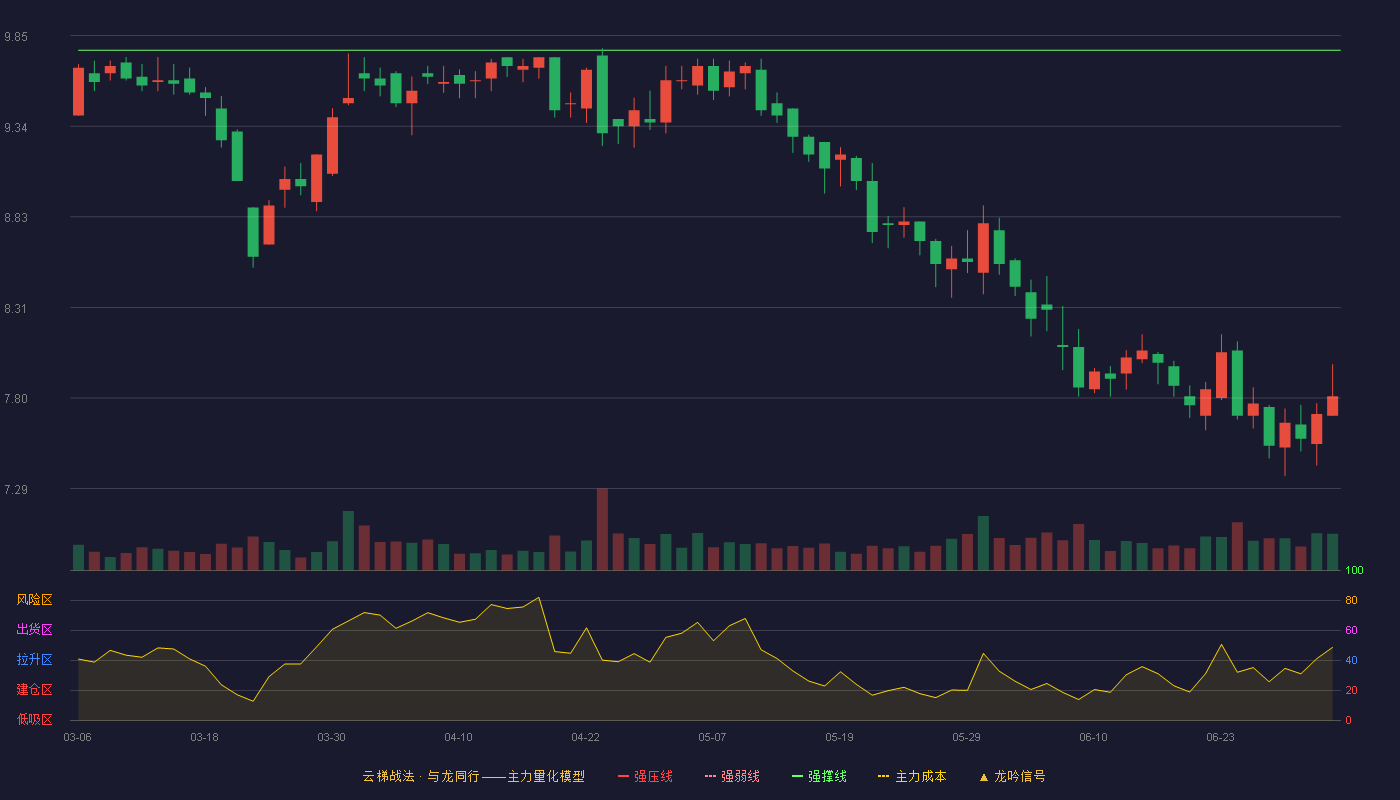This screenshot has width=1400, height=800.
Task: Click the tallest red volume bar
Action: pyautogui.click(x=602, y=529)
